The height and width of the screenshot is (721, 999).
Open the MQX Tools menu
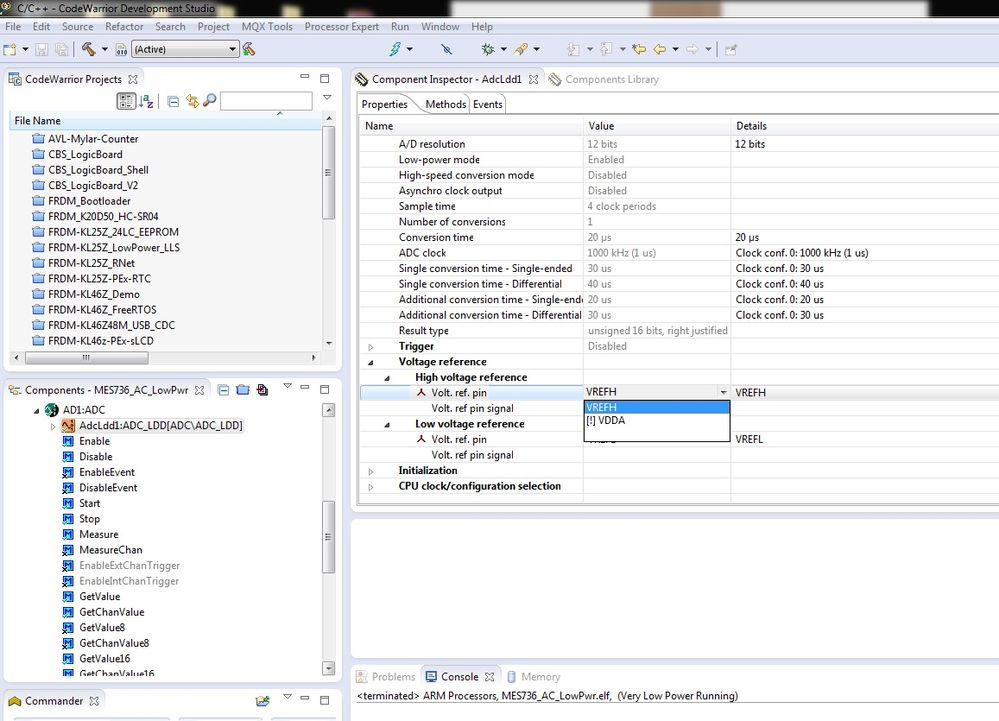[x=267, y=26]
